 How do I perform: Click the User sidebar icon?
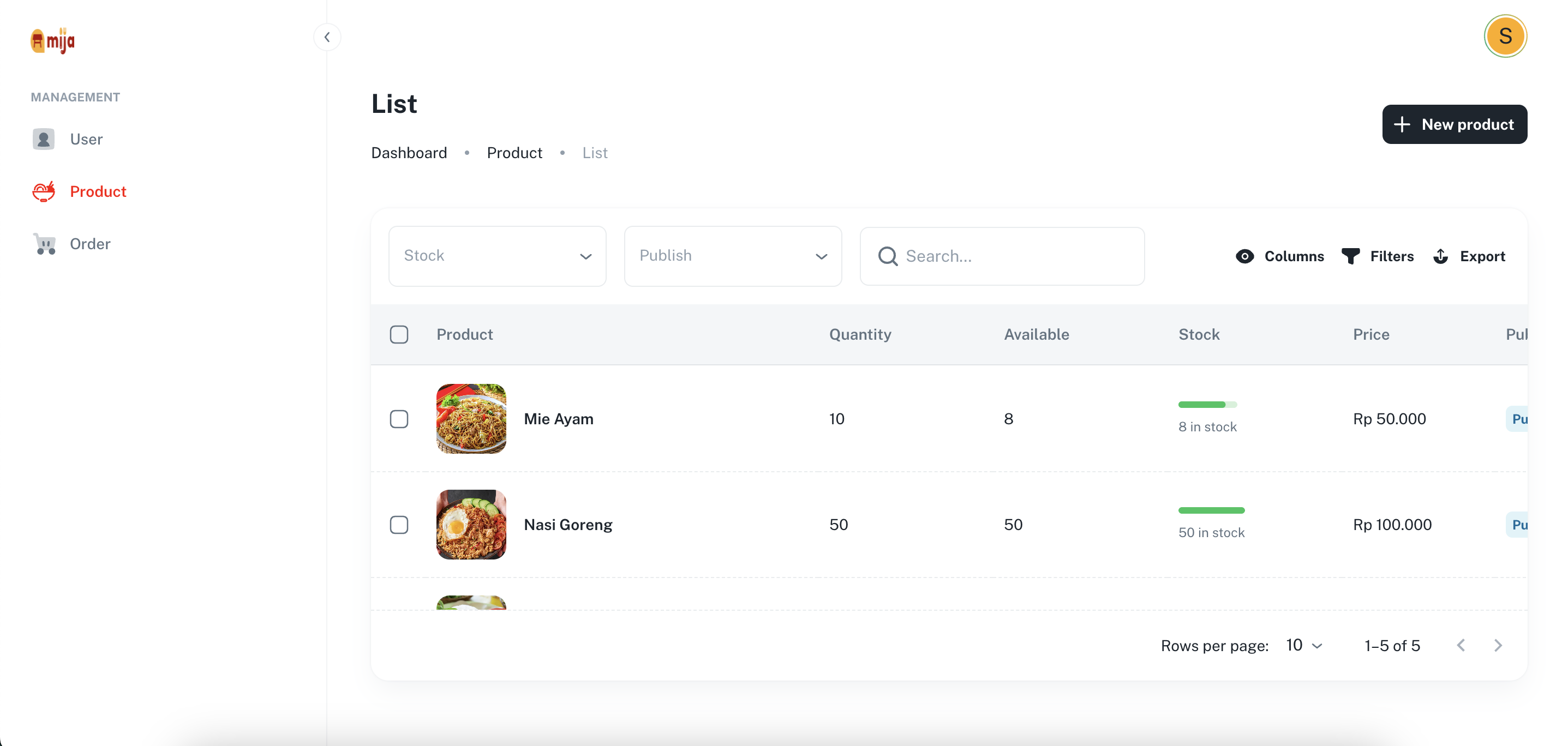[44, 140]
